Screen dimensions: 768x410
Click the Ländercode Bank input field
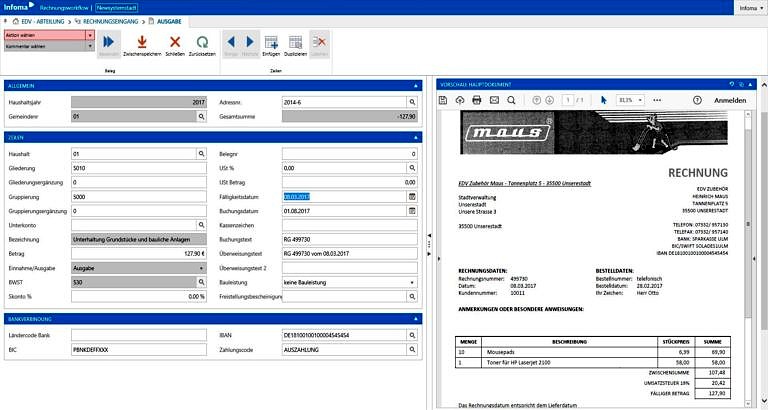[x=139, y=336]
